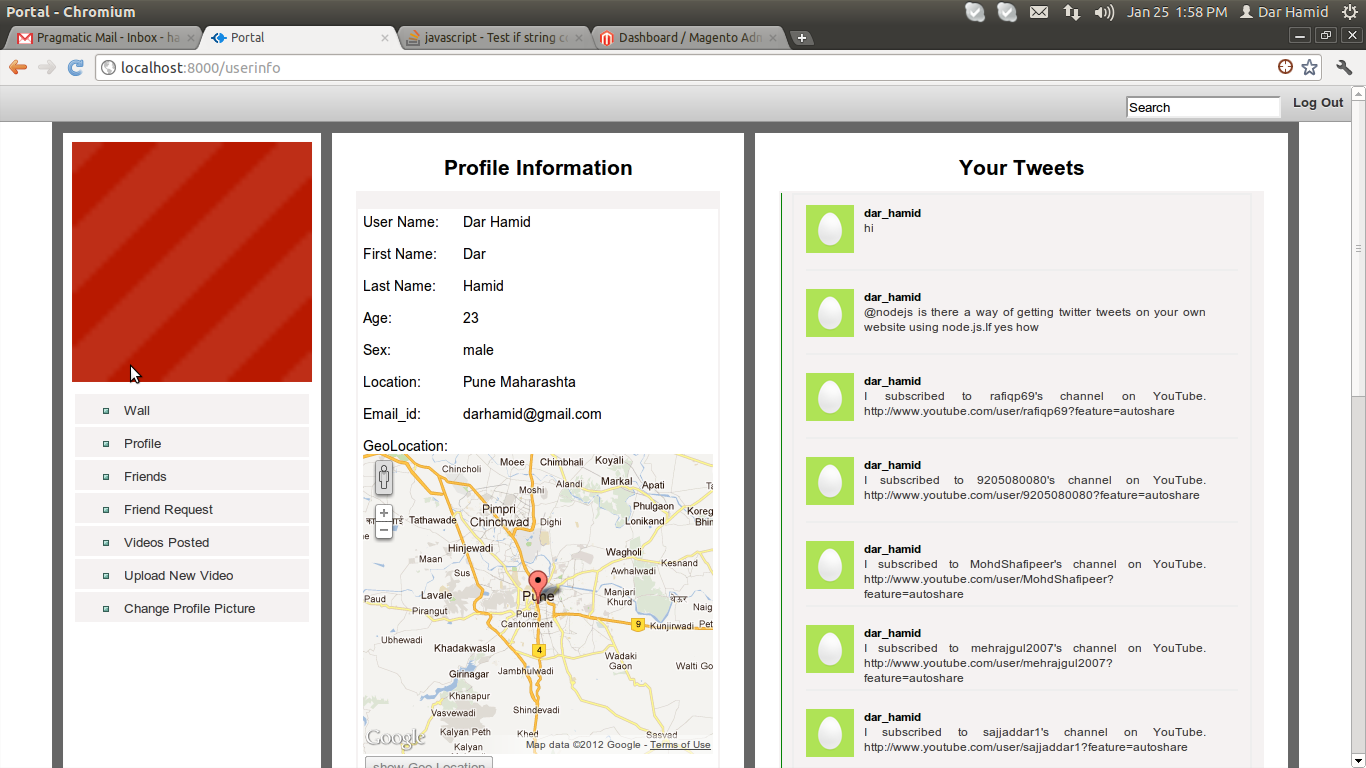
Task: Select the Portal tab
Action: coord(296,38)
